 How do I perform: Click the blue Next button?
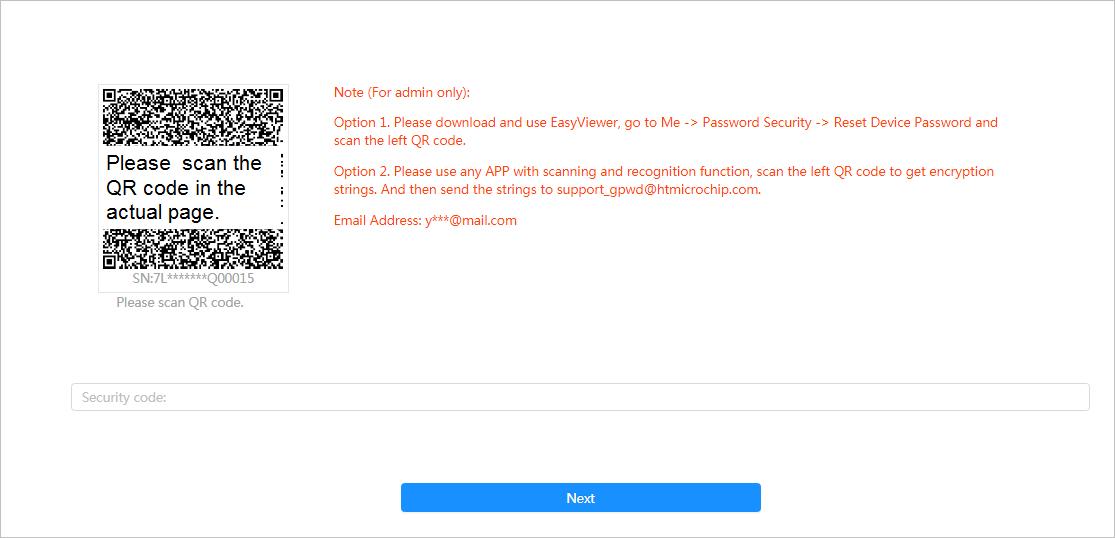tap(580, 498)
